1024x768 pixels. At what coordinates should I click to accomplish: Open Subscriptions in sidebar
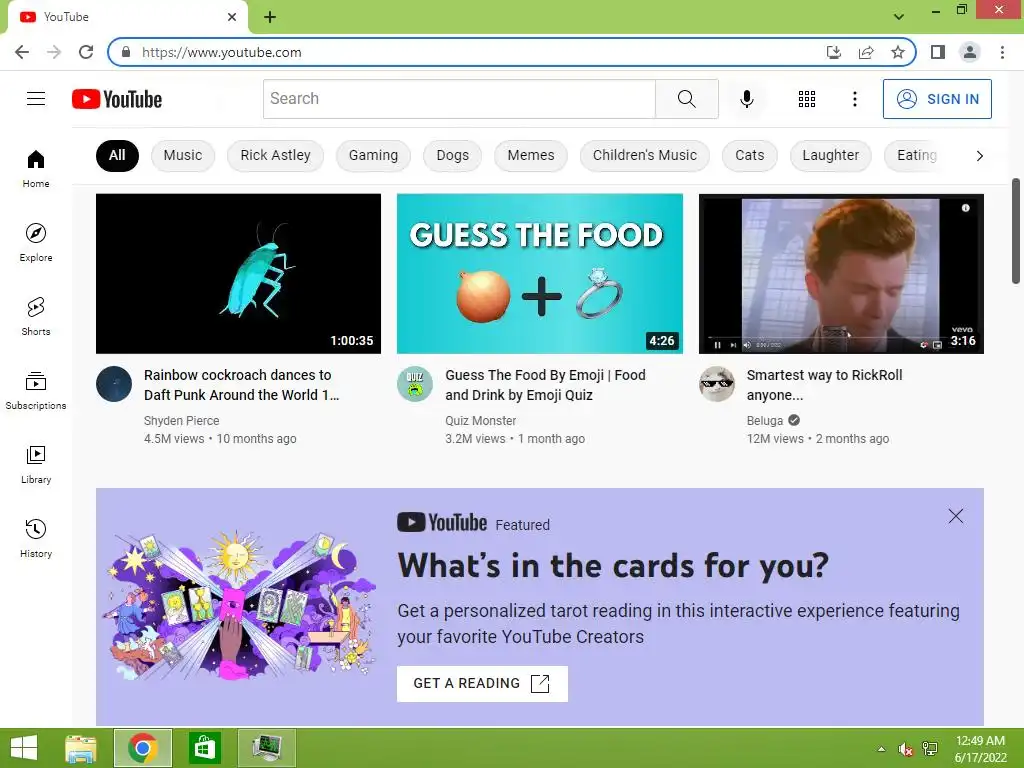[36, 391]
